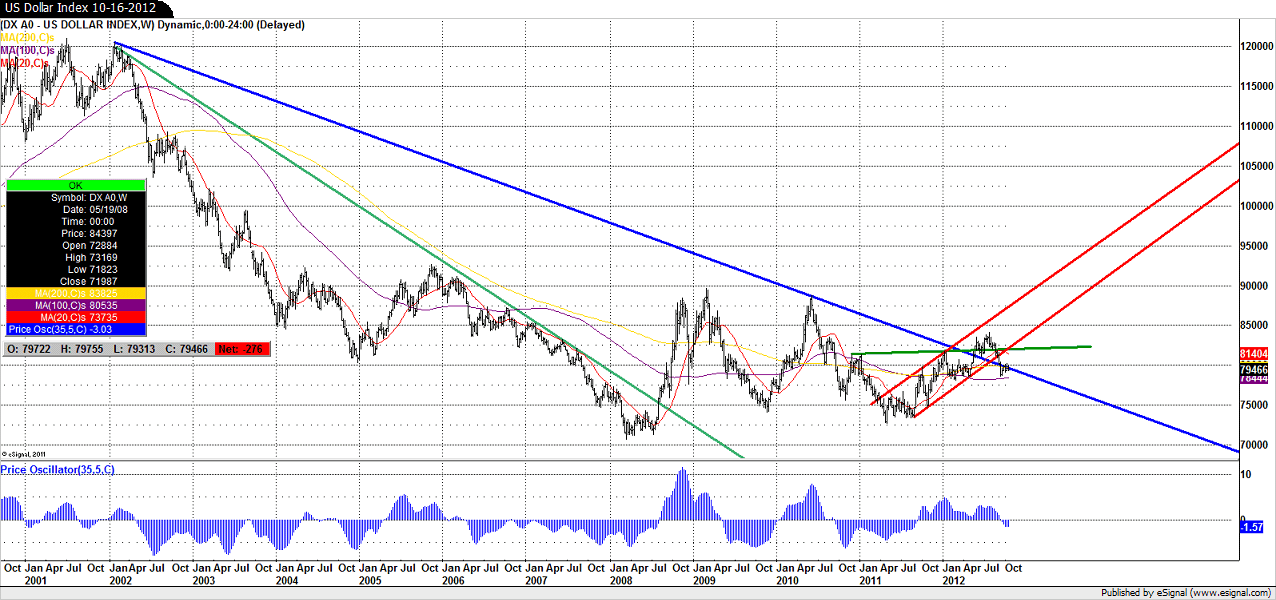Click the blue Price Osc(35,5,C) -3.03 row
The width and height of the screenshot is (1276, 600).
pos(75,328)
